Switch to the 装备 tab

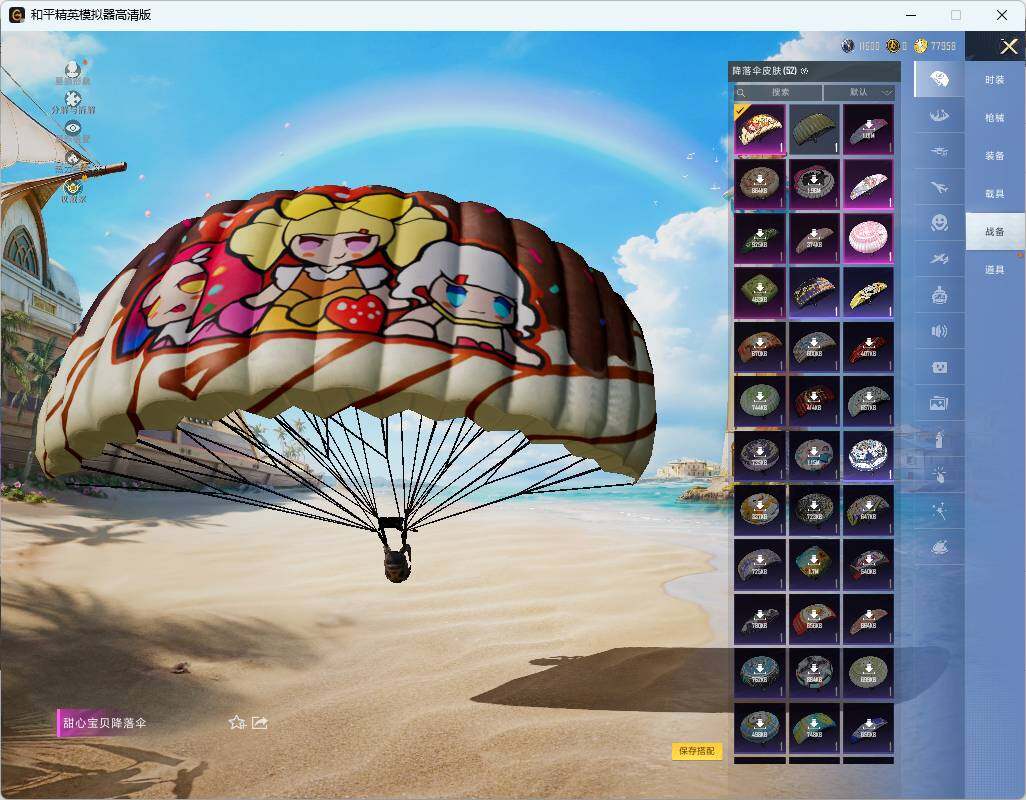coord(995,156)
